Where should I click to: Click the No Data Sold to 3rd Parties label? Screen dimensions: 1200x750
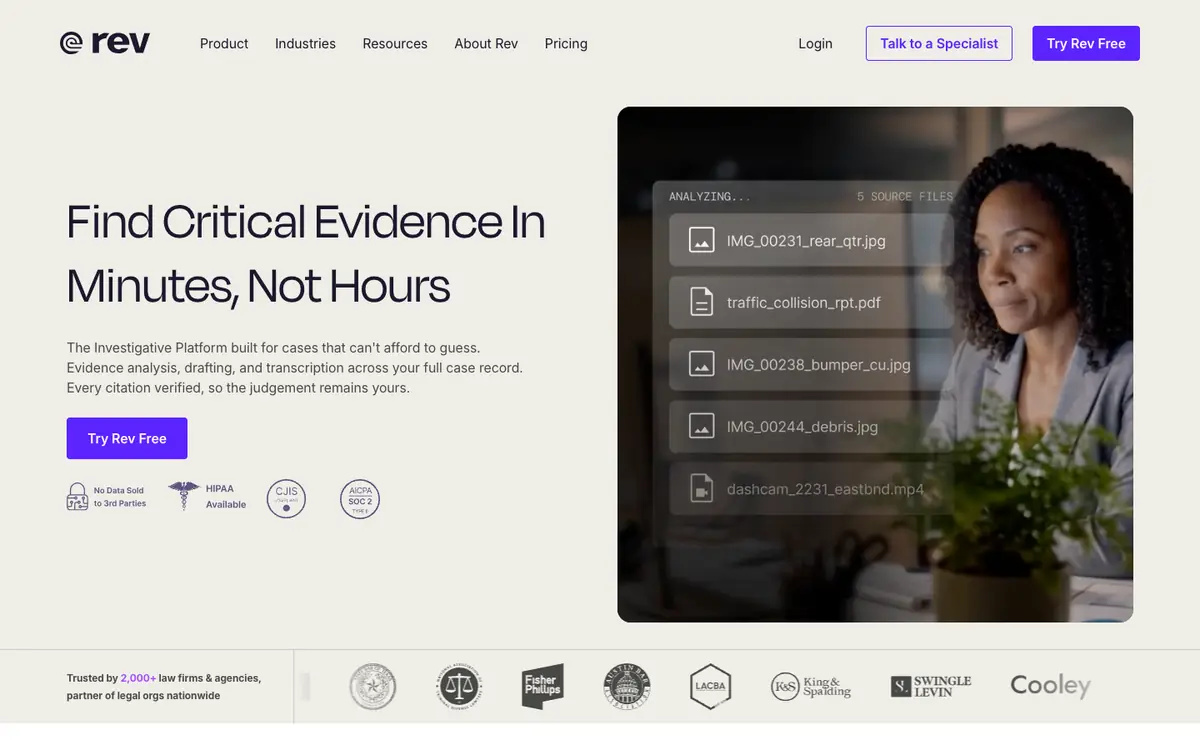pos(120,497)
